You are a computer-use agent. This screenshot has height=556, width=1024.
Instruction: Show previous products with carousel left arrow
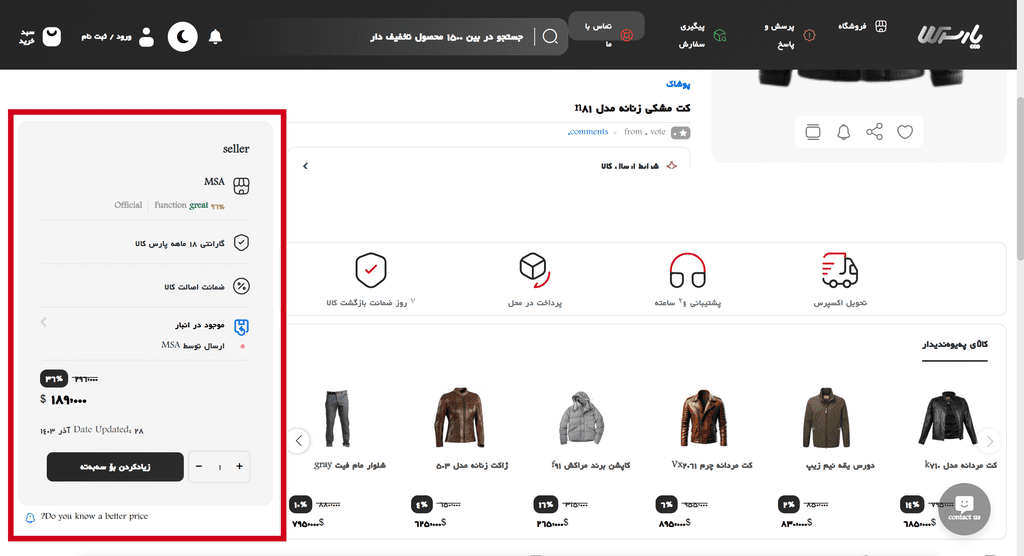tap(299, 441)
